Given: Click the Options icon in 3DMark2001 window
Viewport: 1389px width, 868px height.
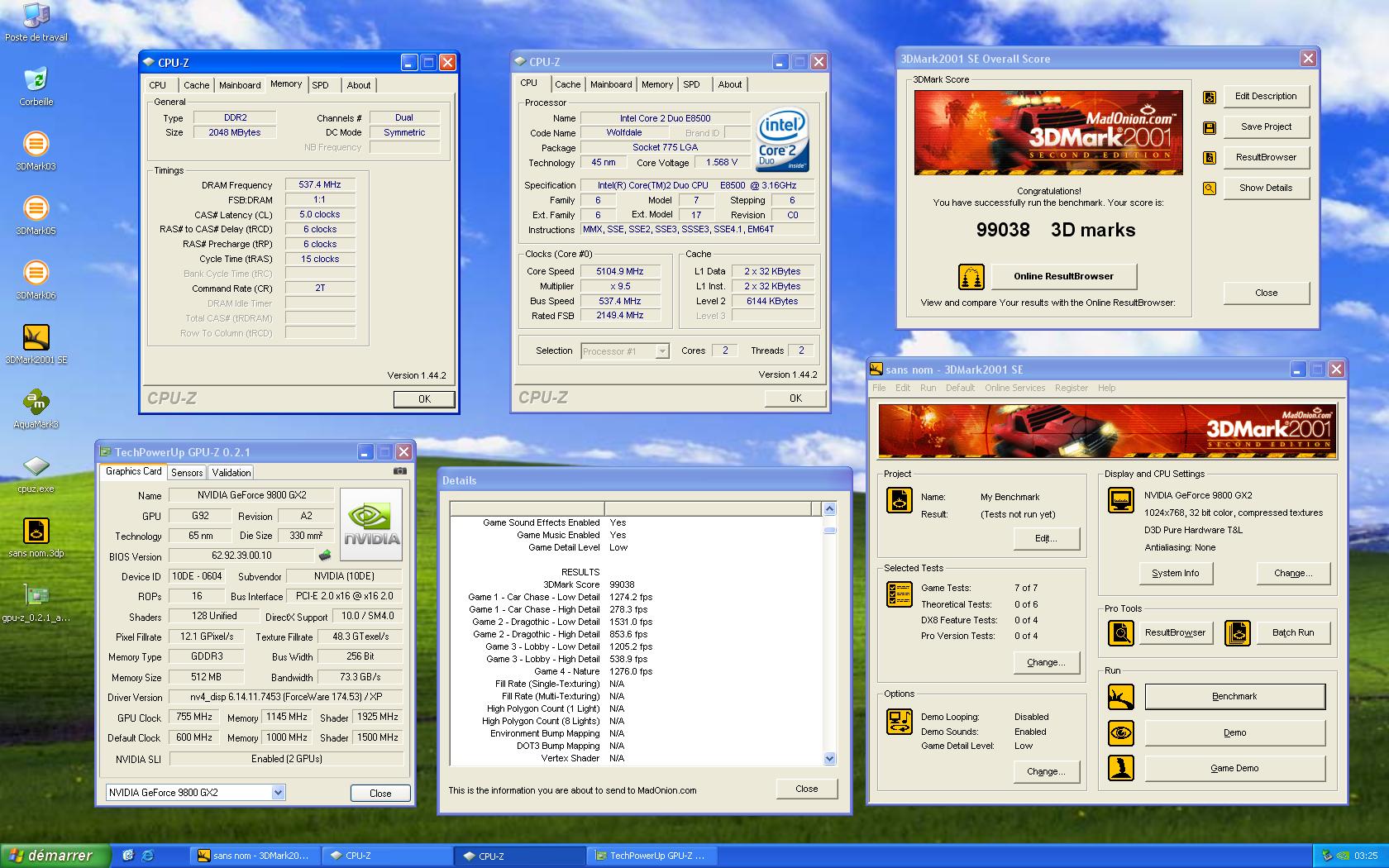Looking at the screenshot, I should 900,721.
